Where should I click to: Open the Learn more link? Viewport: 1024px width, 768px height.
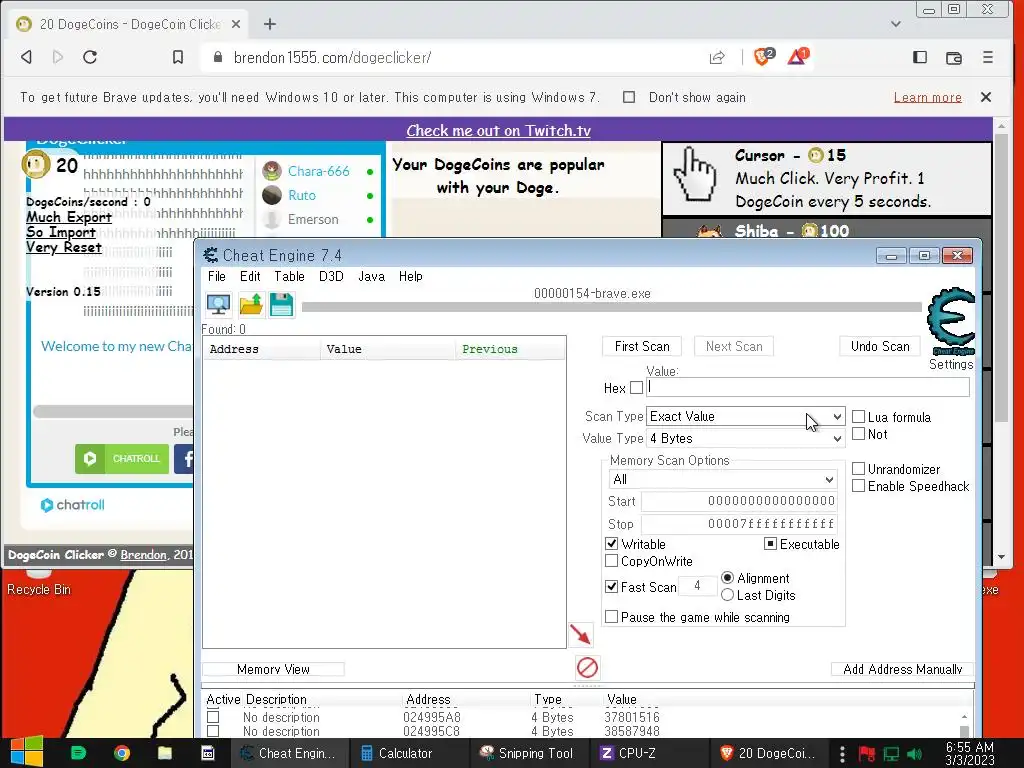(x=927, y=97)
